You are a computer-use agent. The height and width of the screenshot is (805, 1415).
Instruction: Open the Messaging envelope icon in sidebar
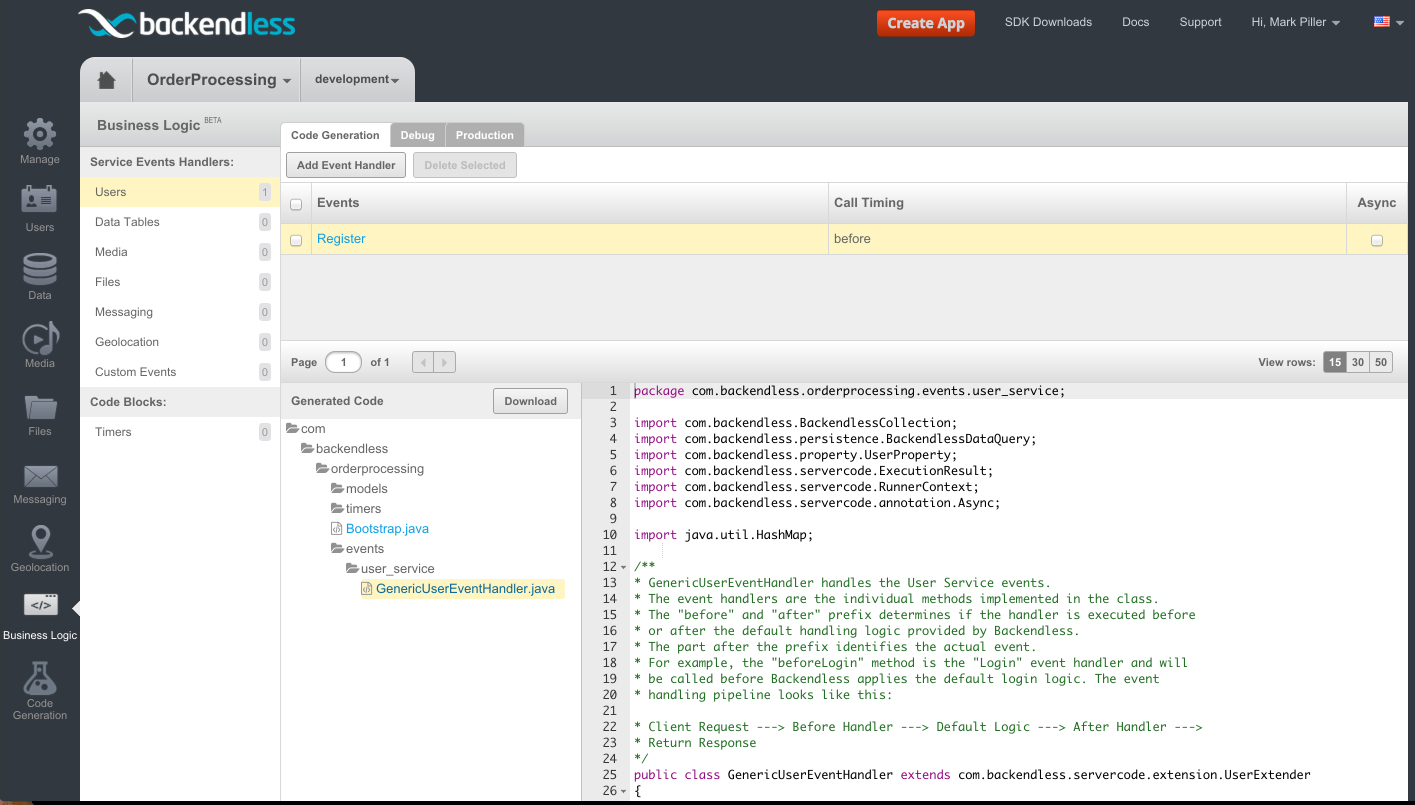pos(40,476)
